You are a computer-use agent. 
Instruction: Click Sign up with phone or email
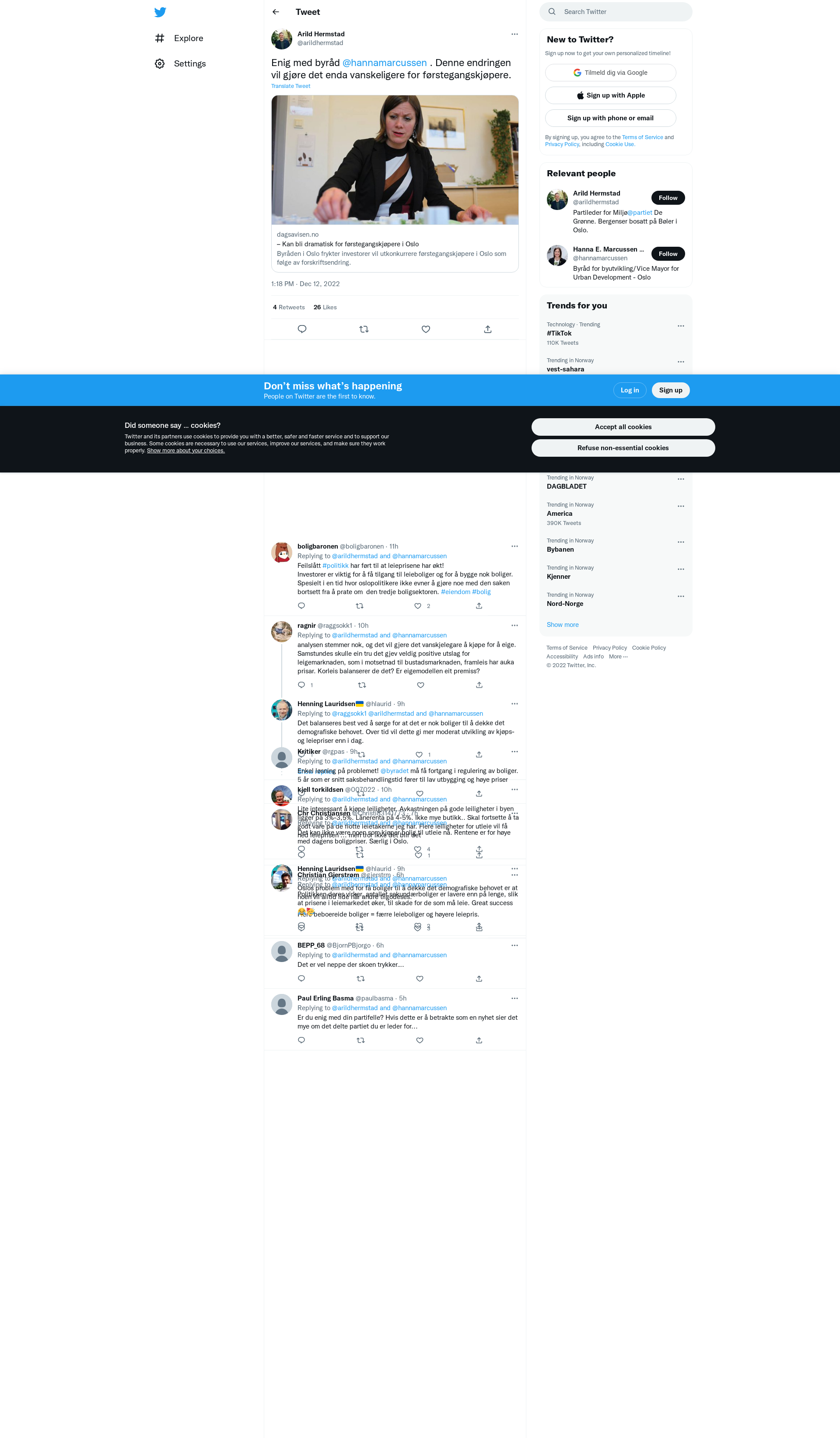(x=611, y=118)
